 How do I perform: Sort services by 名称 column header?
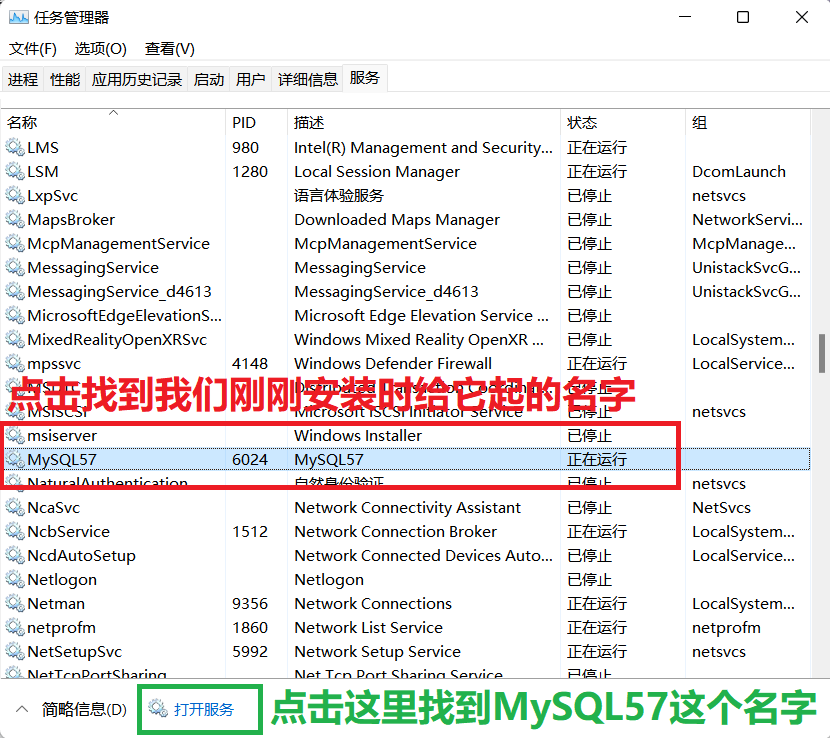(x=113, y=122)
